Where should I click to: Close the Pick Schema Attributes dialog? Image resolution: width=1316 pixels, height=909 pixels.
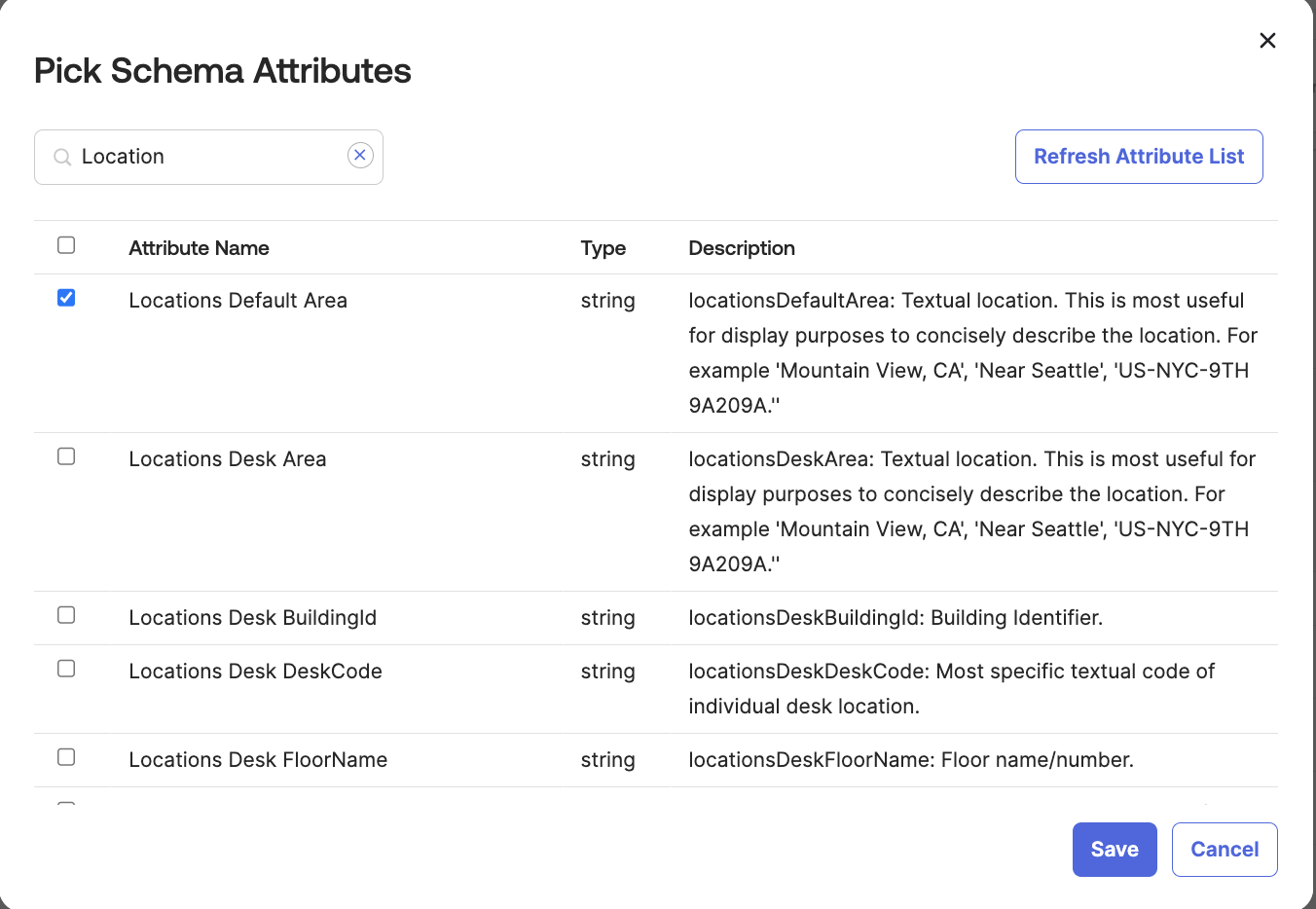coord(1267,40)
